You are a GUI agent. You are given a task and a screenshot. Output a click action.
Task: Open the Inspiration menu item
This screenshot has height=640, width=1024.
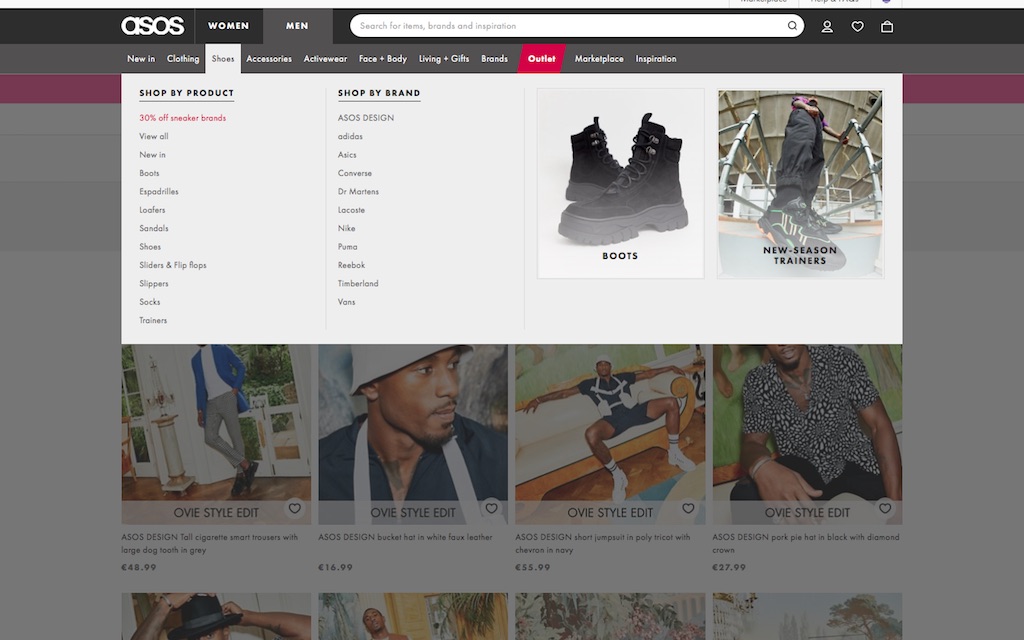(656, 59)
